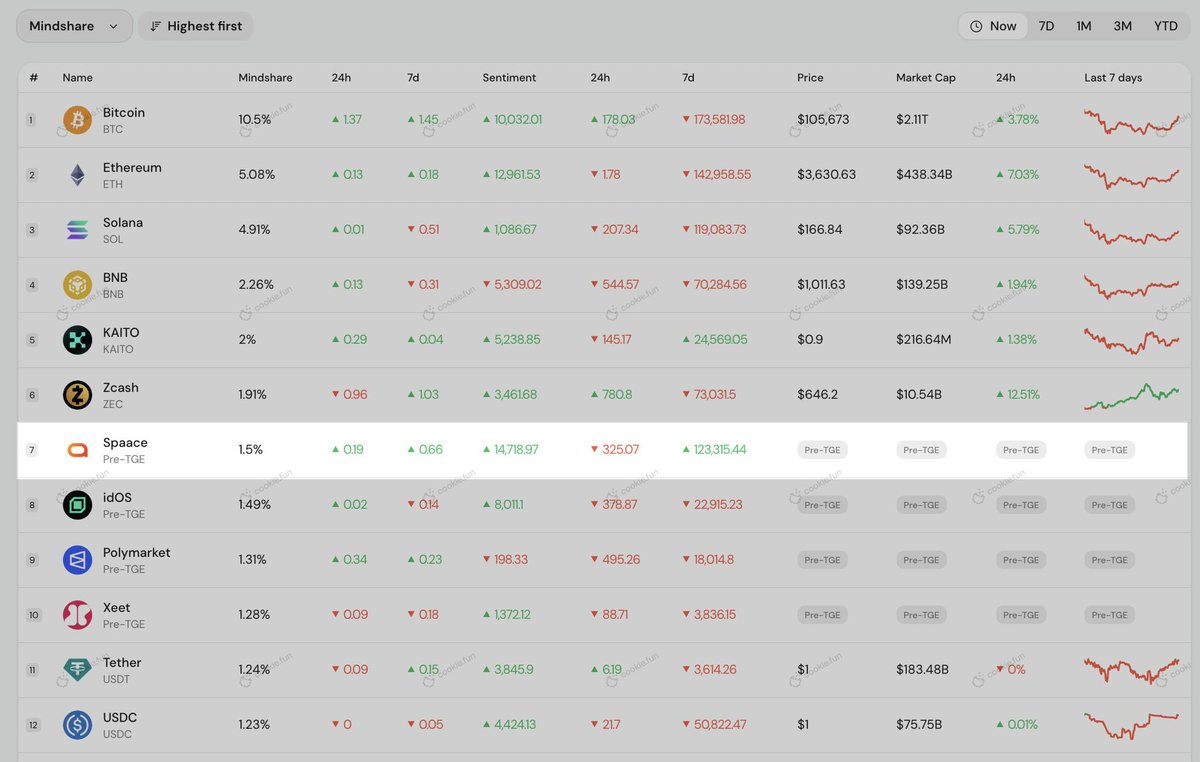Open the Ethereum 7-day sparkline chart

tap(1132, 176)
